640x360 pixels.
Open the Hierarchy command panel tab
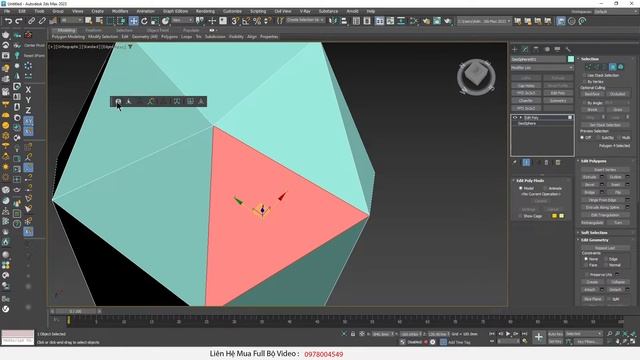(x=536, y=49)
